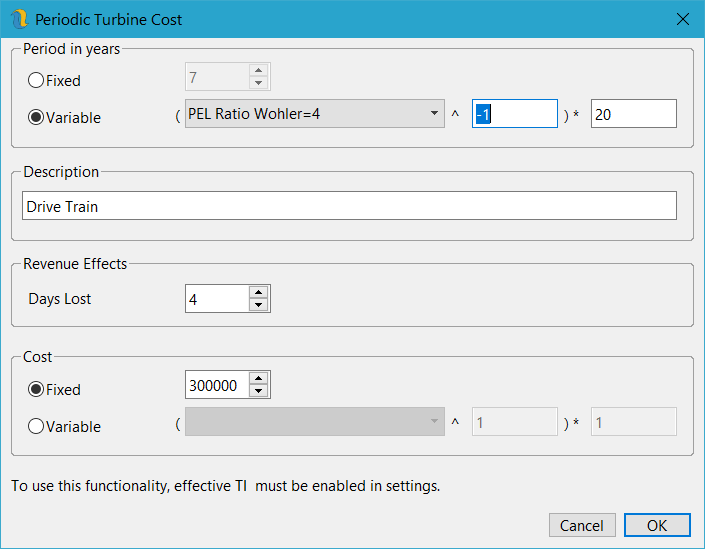Viewport: 705px width, 549px height.
Task: Click the fixed cost 300000 field
Action: (x=216, y=385)
